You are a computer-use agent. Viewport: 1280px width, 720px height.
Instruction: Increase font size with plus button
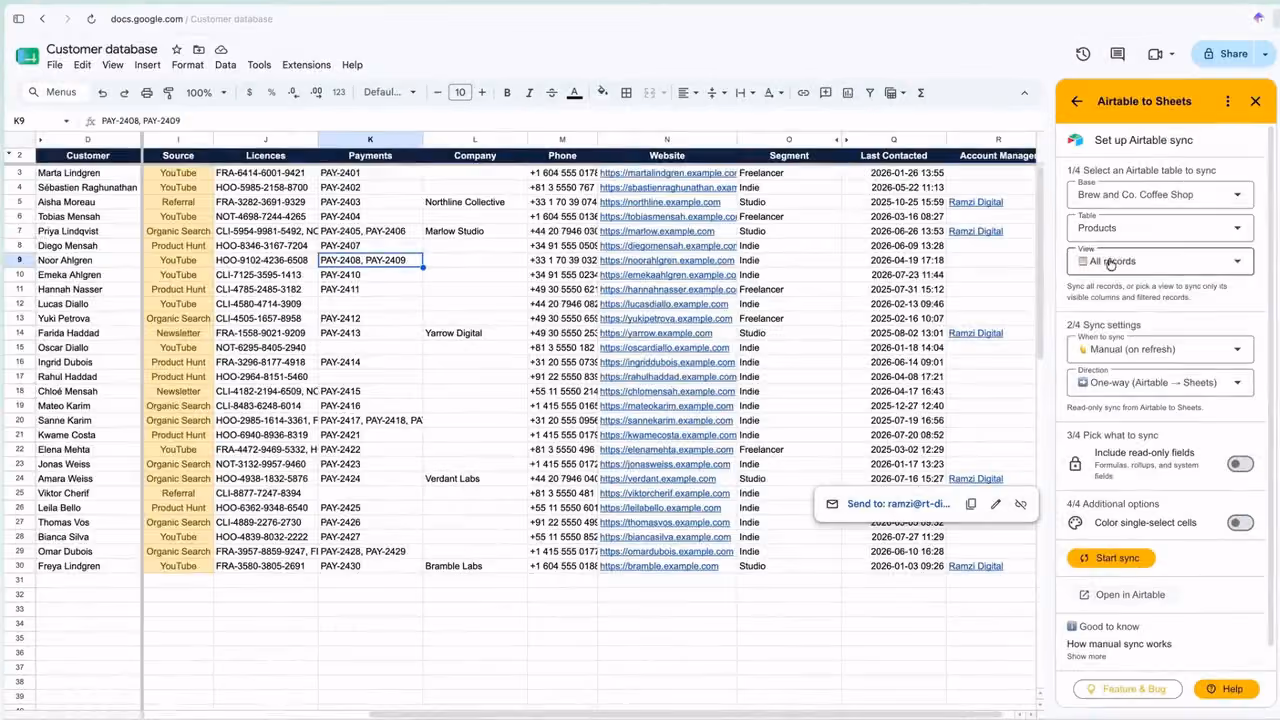click(482, 93)
